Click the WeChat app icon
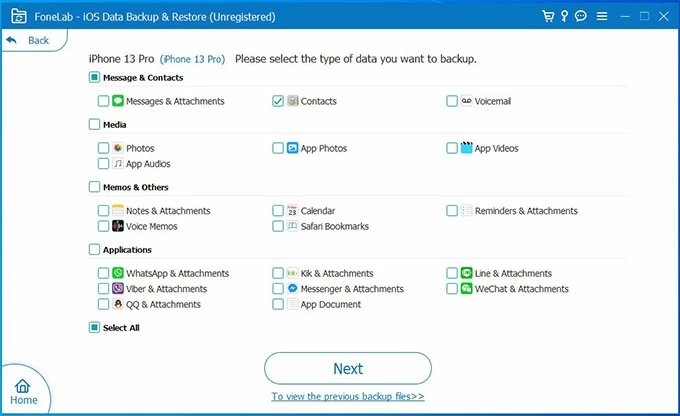The image size is (680, 416). coord(466,289)
